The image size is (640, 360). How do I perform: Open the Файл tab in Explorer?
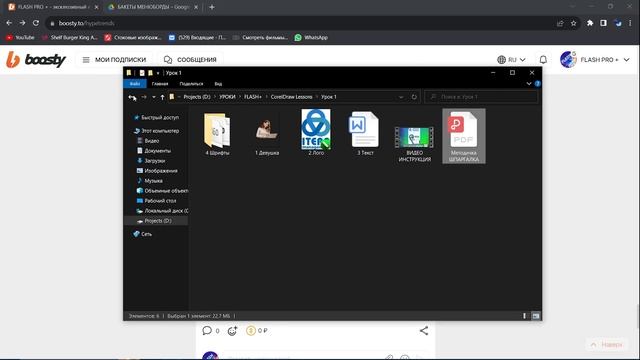click(x=135, y=84)
